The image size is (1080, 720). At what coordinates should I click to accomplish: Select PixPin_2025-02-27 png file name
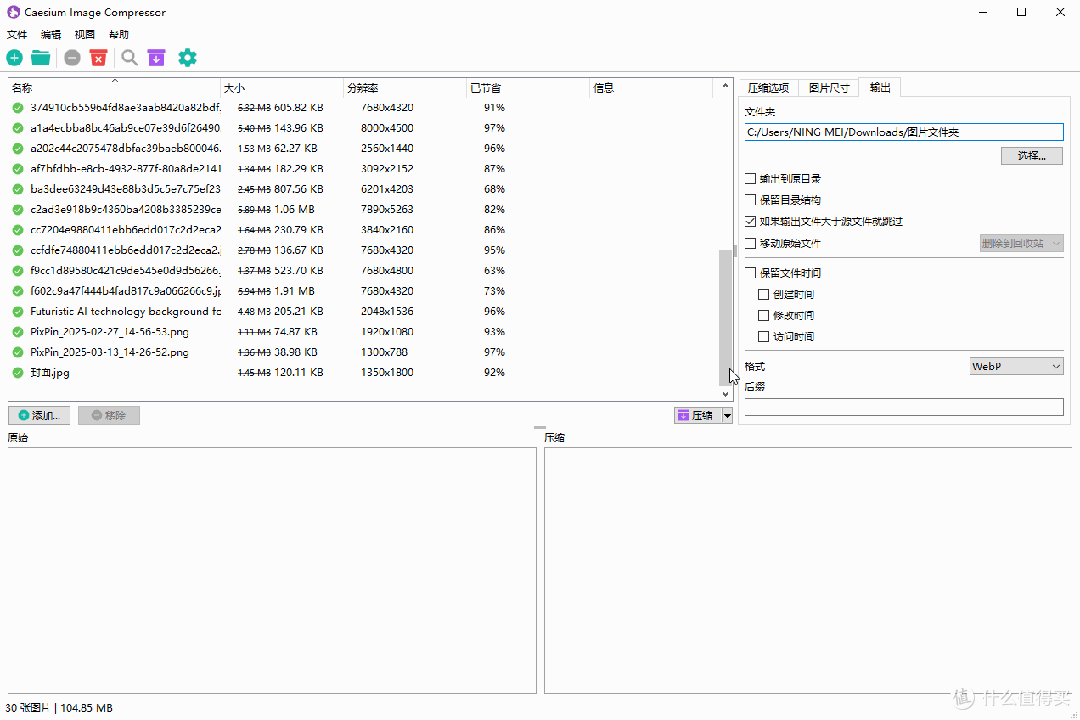point(109,332)
